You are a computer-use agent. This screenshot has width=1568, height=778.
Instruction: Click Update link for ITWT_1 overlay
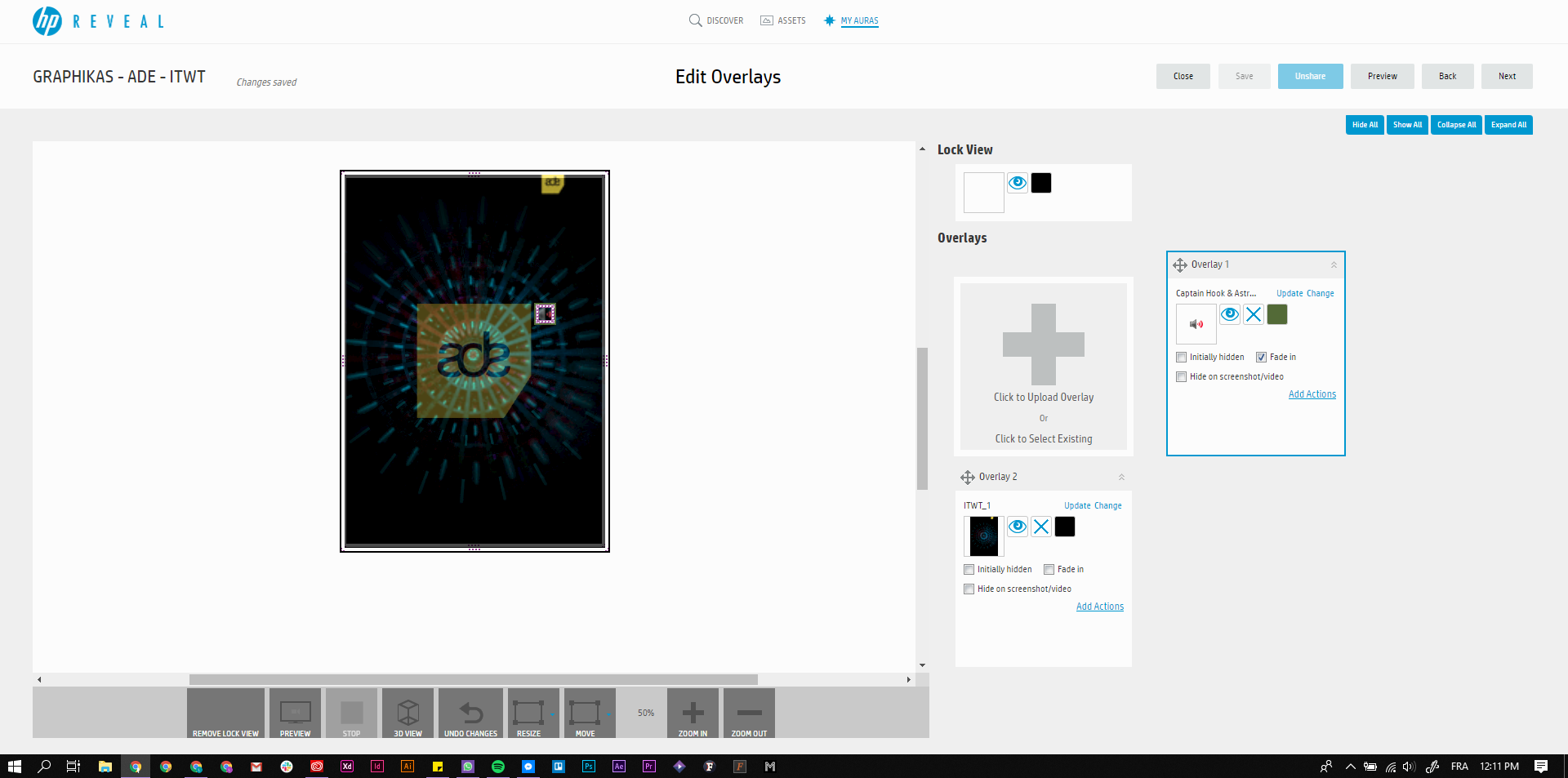[1077, 505]
